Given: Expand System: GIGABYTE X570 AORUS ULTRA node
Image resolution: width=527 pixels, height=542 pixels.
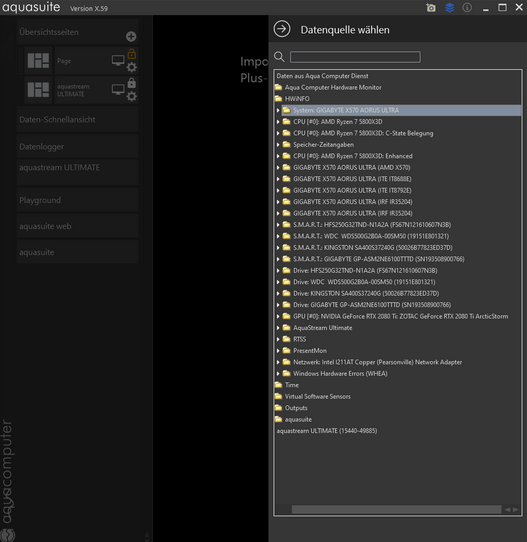Looking at the screenshot, I should point(278,110).
